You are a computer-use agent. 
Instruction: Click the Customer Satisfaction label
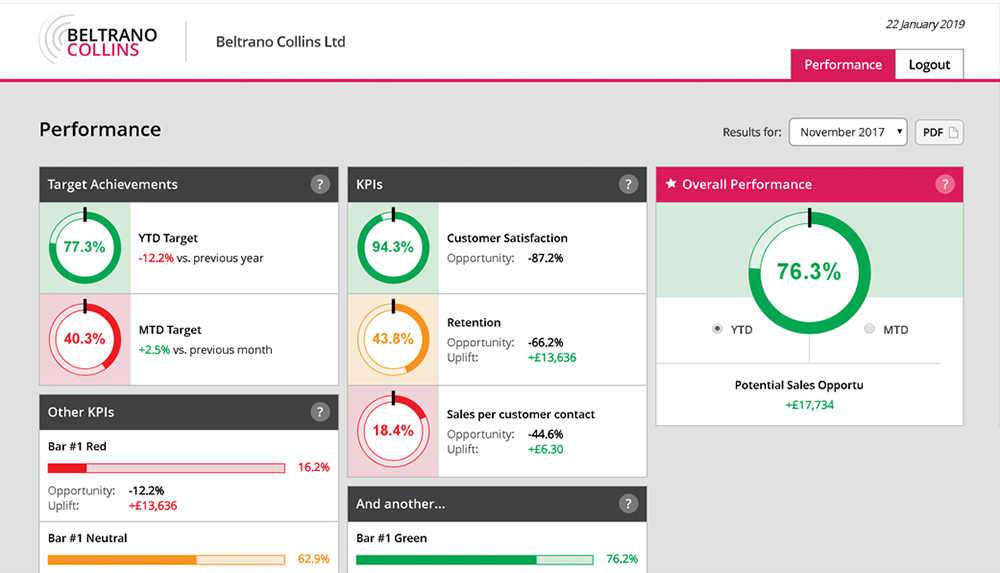coord(507,238)
